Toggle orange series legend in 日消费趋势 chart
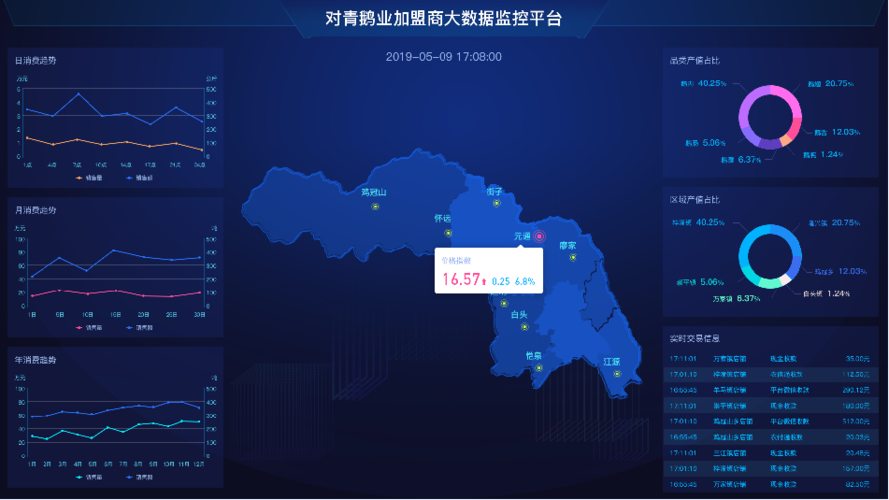Image resolution: width=889 pixels, height=500 pixels. click(89, 177)
